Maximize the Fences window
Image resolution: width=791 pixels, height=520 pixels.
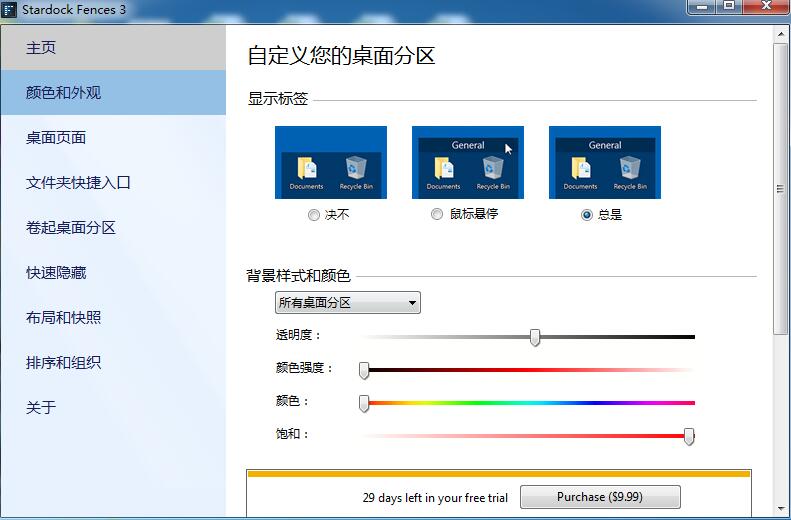729,7
